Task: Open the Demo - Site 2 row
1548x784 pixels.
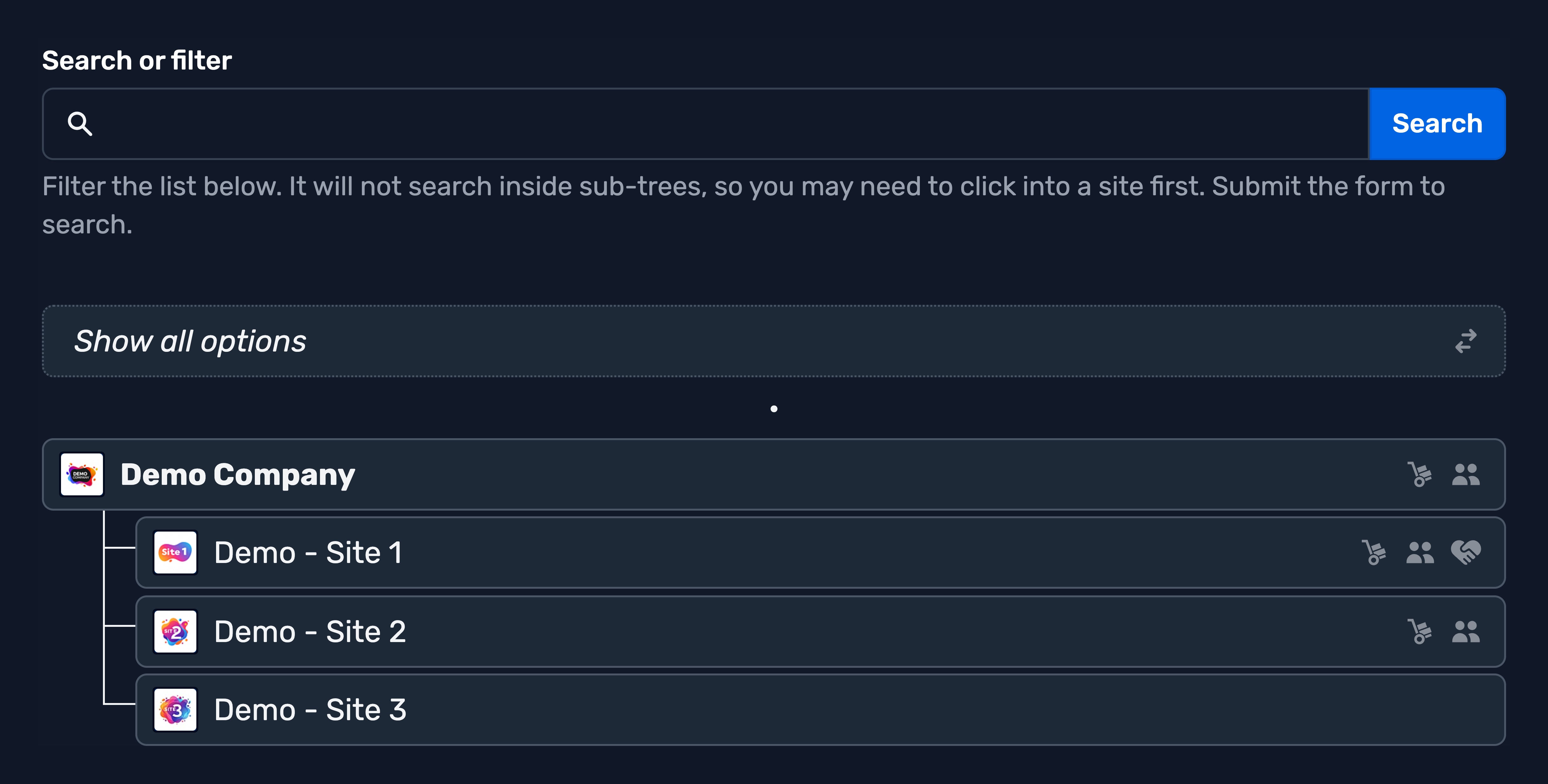Action: 821,631
